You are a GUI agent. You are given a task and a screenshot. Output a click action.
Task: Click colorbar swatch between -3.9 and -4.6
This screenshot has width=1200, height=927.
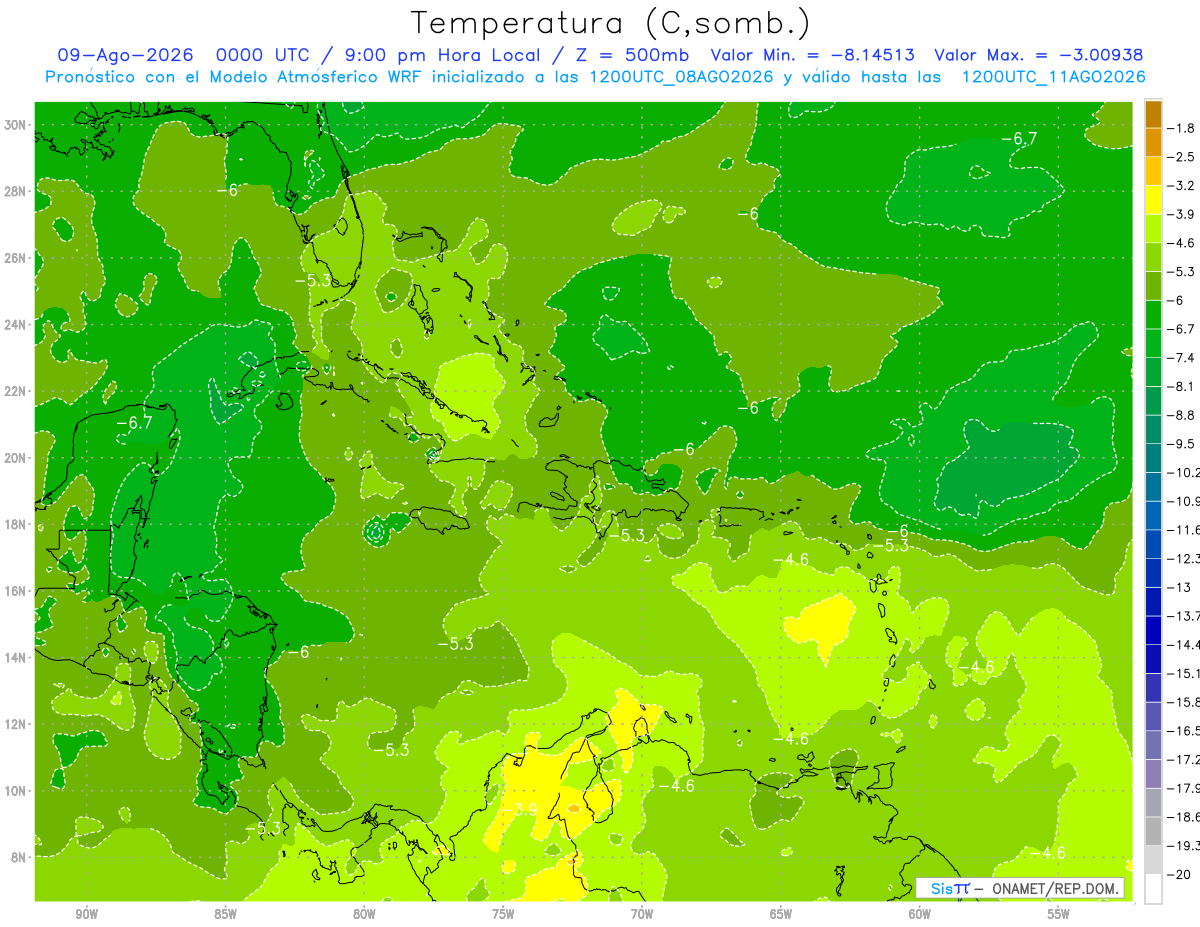click(x=1153, y=229)
